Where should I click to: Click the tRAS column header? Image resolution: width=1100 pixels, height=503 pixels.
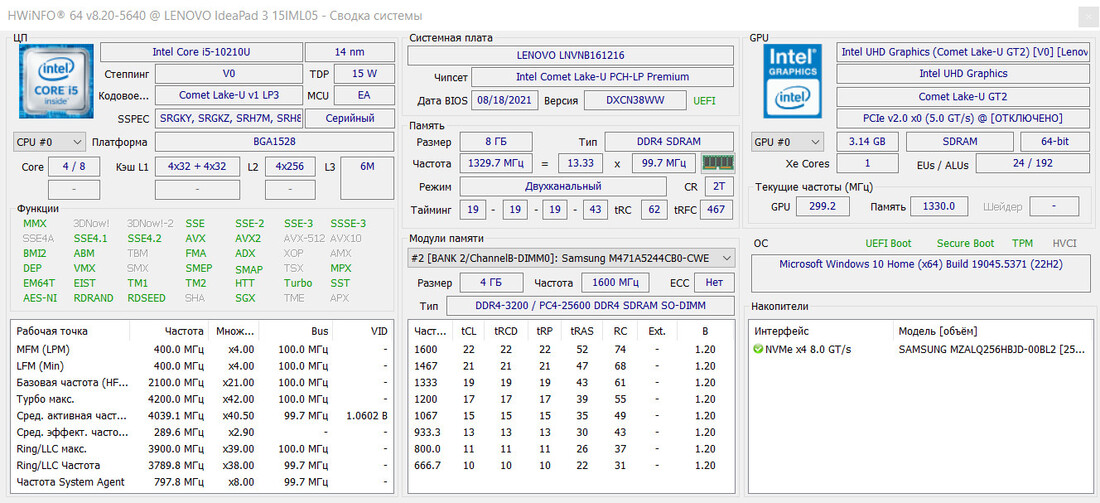(x=582, y=331)
